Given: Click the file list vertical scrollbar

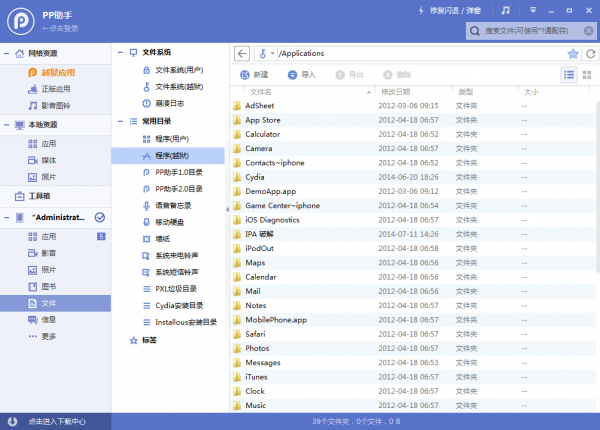Looking at the screenshot, I should click(598, 186).
